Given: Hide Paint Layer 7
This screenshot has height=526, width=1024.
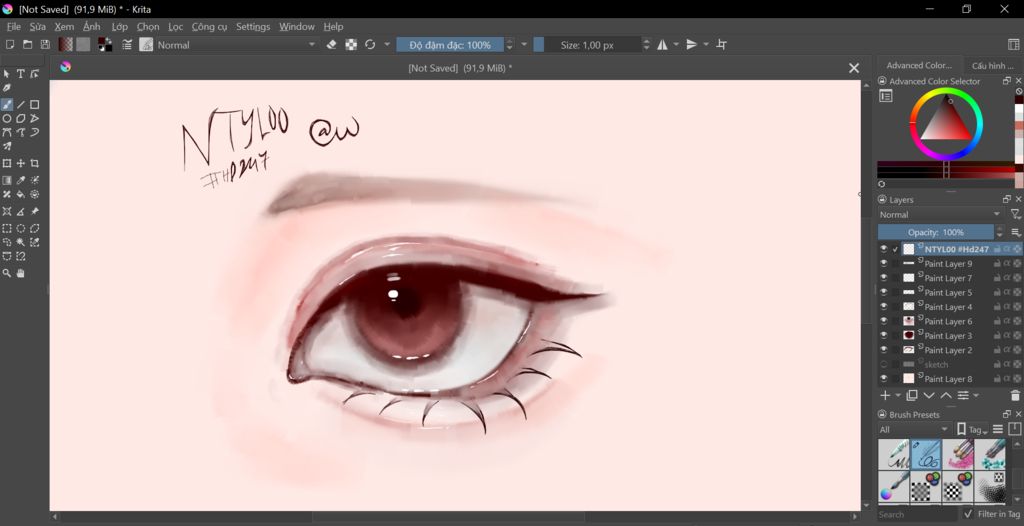Looking at the screenshot, I should click(x=884, y=278).
